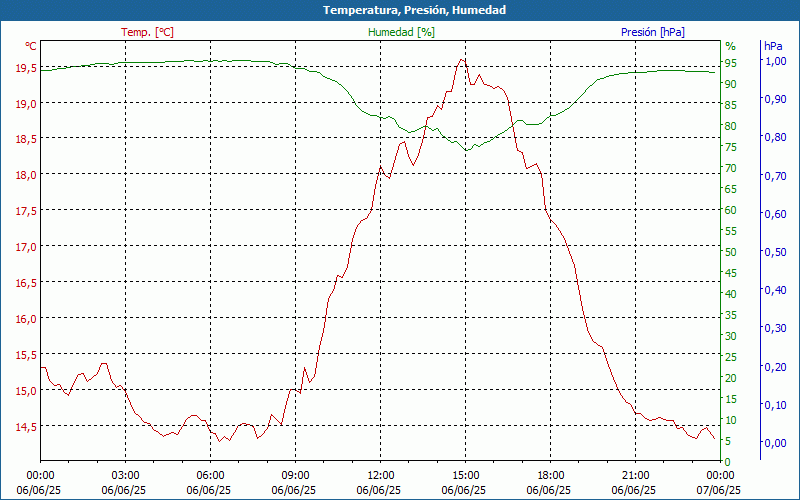Image resolution: width=800 pixels, height=500 pixels.
Task: Click the 16,0 temperature axis value
Action: tap(28, 319)
